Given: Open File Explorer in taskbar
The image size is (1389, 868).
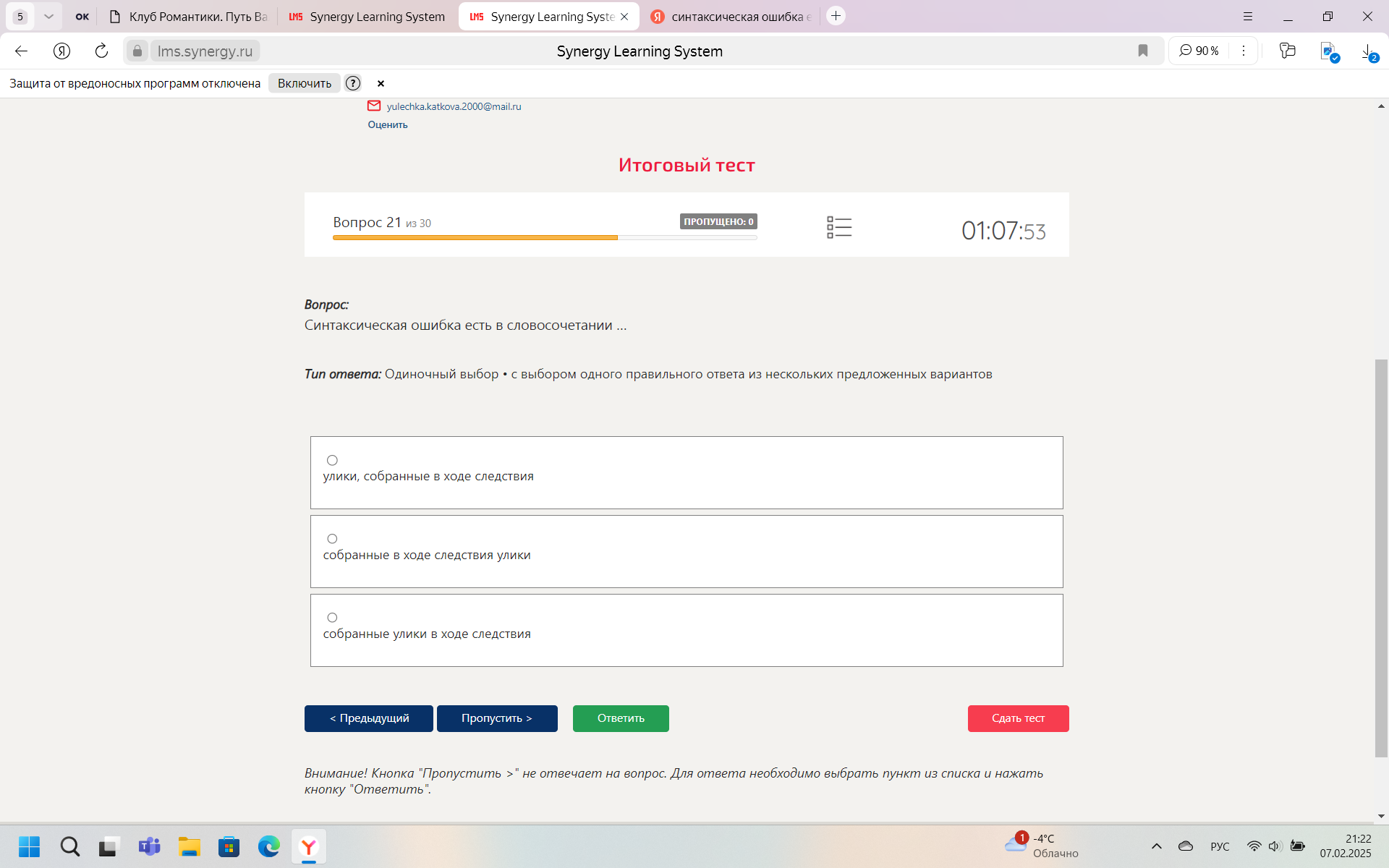Looking at the screenshot, I should point(190,846).
